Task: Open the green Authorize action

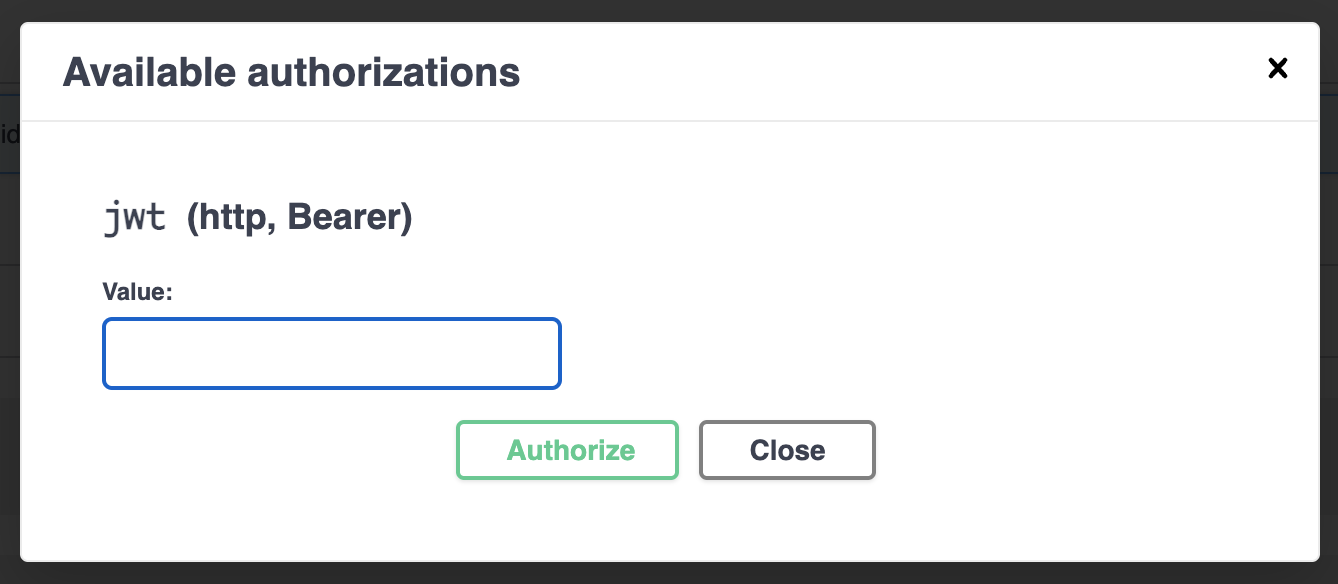Action: point(567,450)
